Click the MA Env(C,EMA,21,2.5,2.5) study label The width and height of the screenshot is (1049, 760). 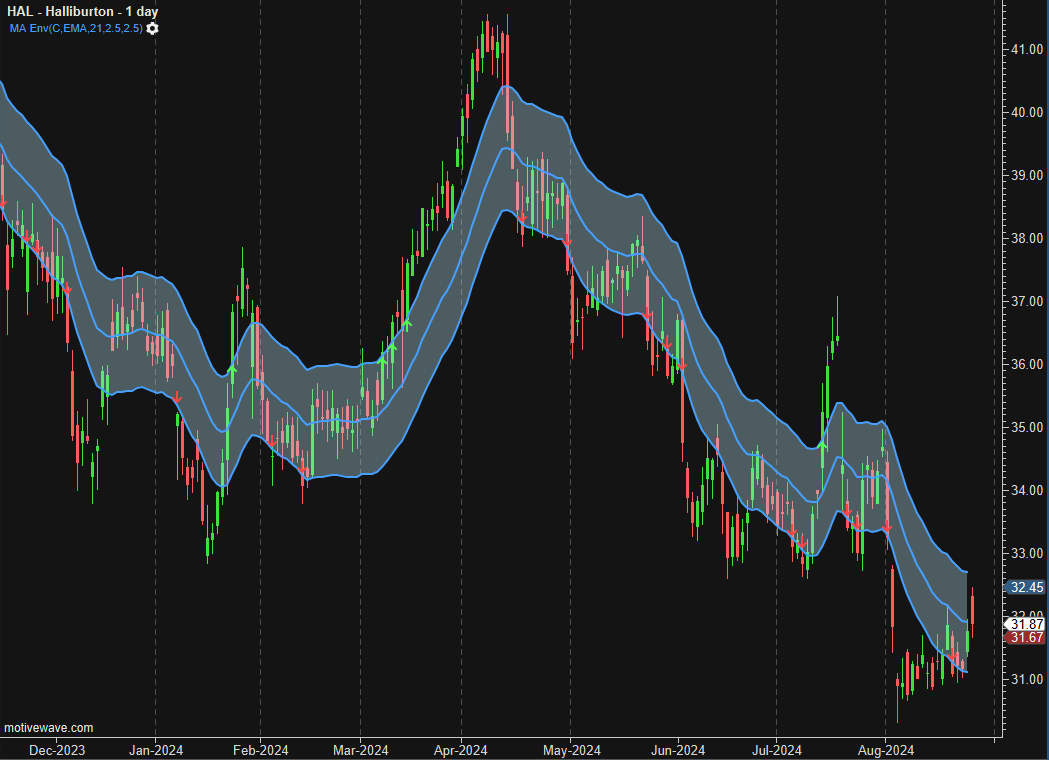click(x=76, y=28)
